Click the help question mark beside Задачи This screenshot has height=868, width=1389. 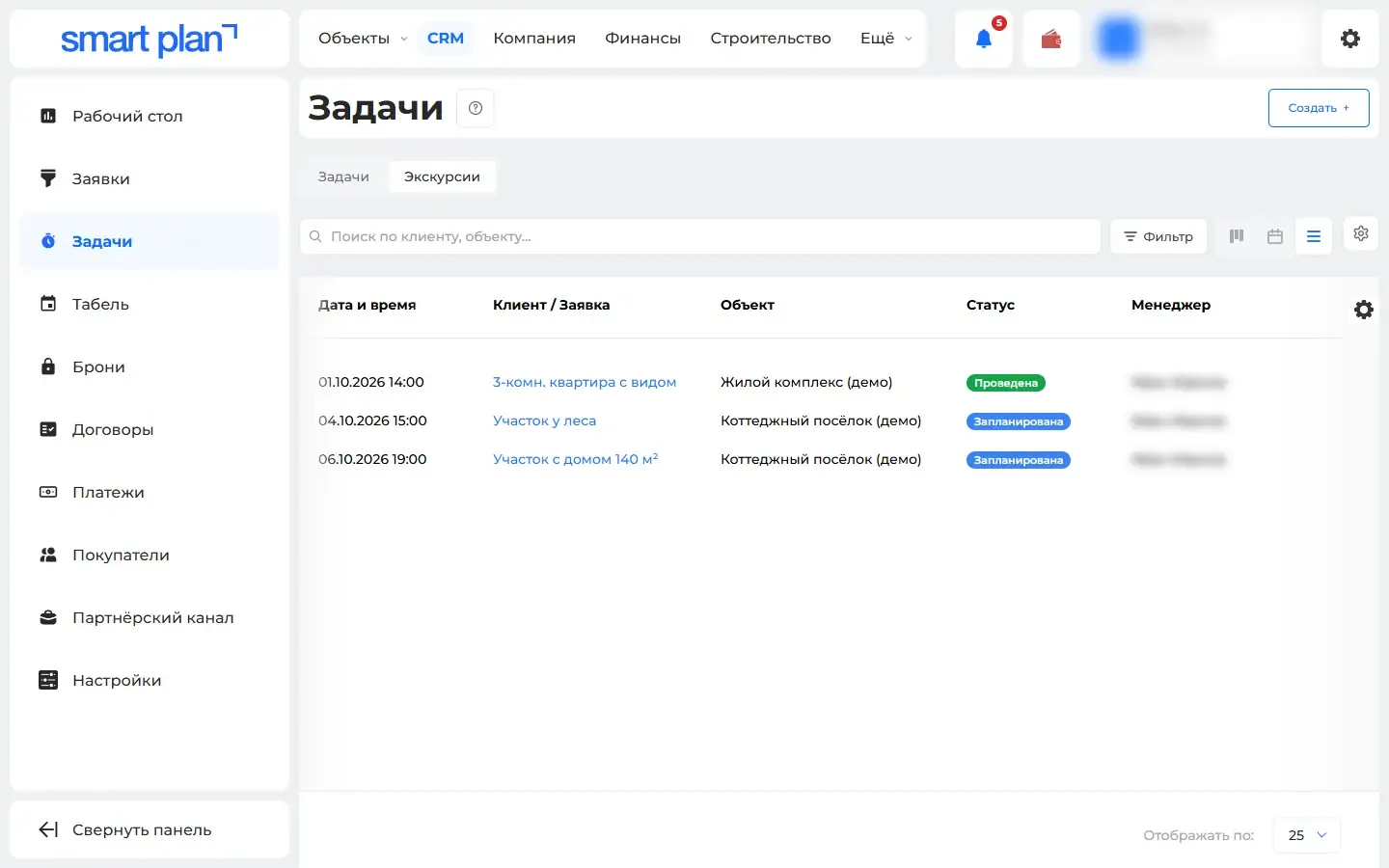476,108
